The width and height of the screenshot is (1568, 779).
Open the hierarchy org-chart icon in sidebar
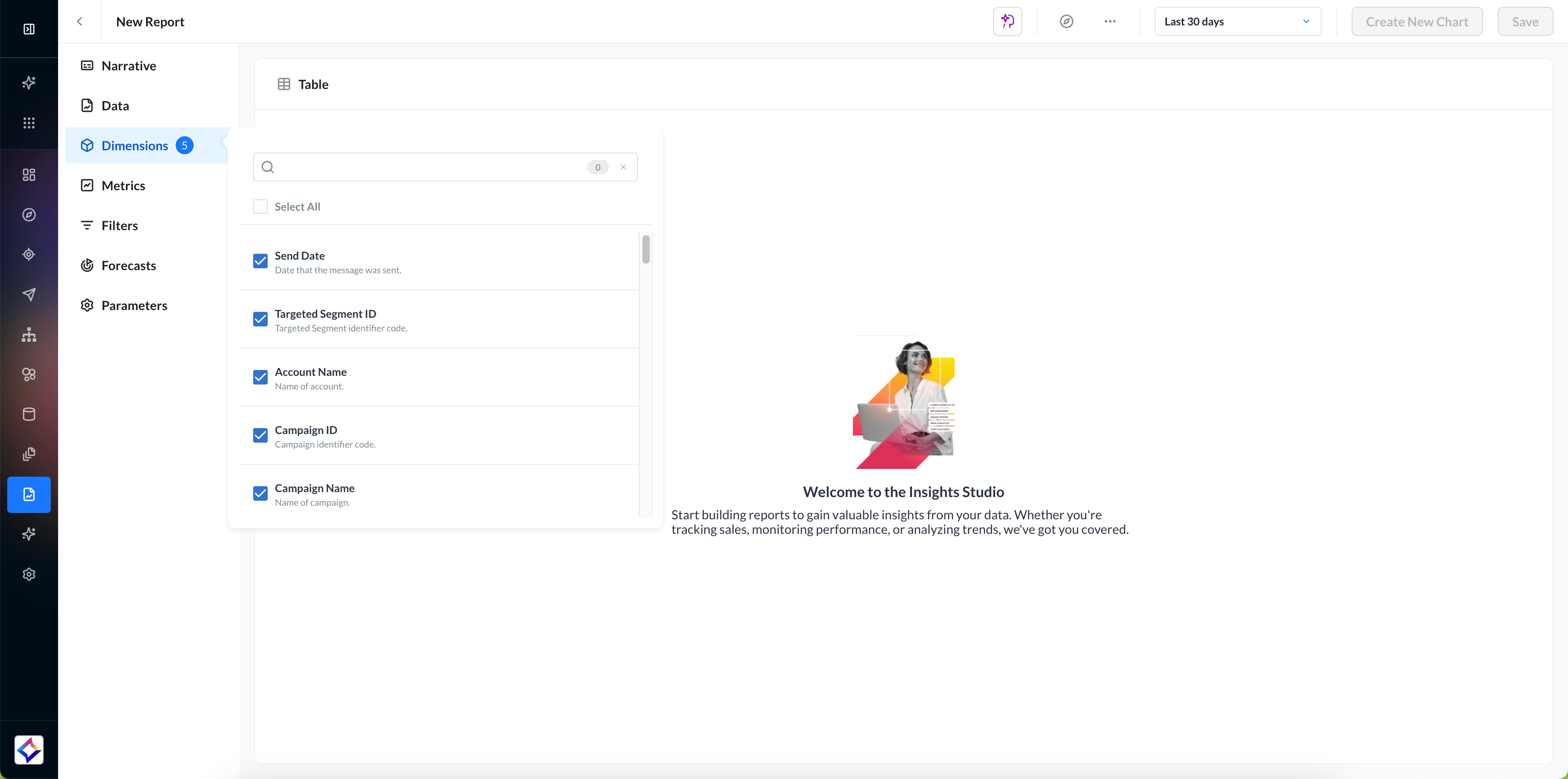click(29, 335)
